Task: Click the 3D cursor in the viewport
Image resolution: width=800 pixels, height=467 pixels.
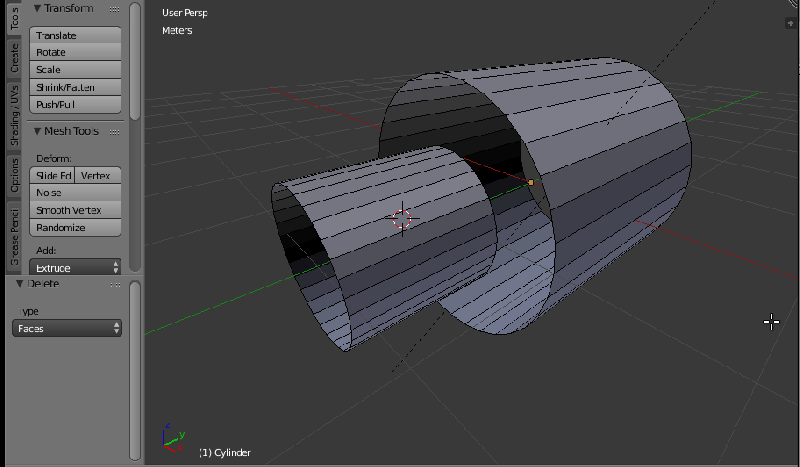Action: point(402,218)
